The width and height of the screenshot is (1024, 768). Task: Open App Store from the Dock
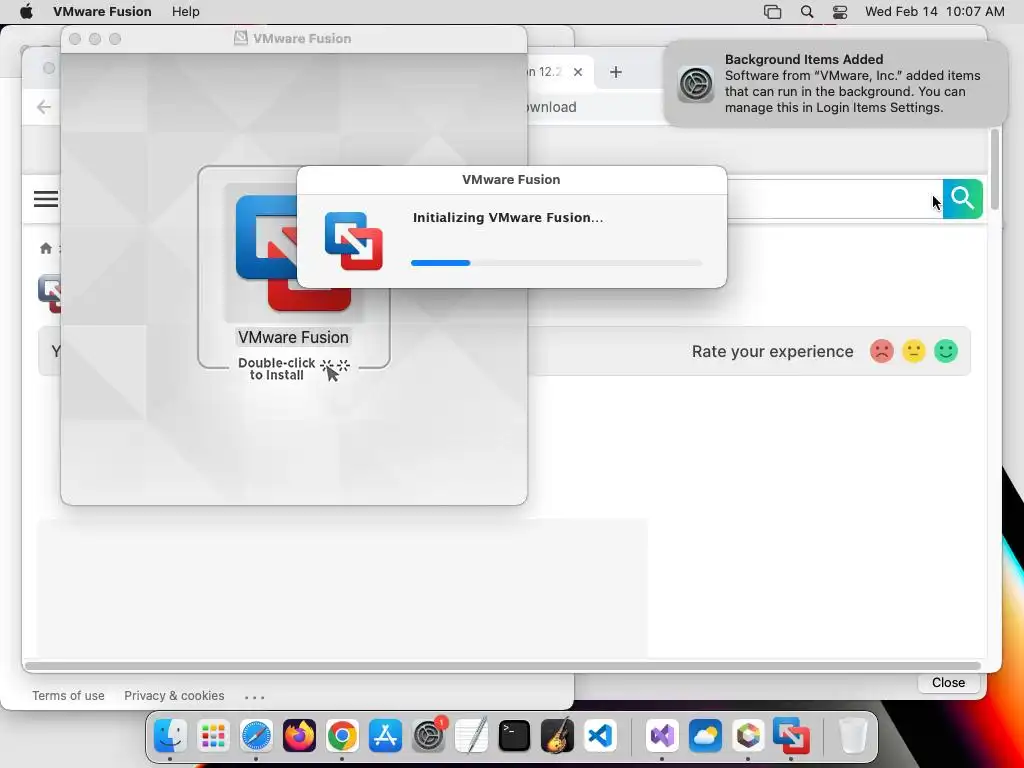pyautogui.click(x=385, y=736)
